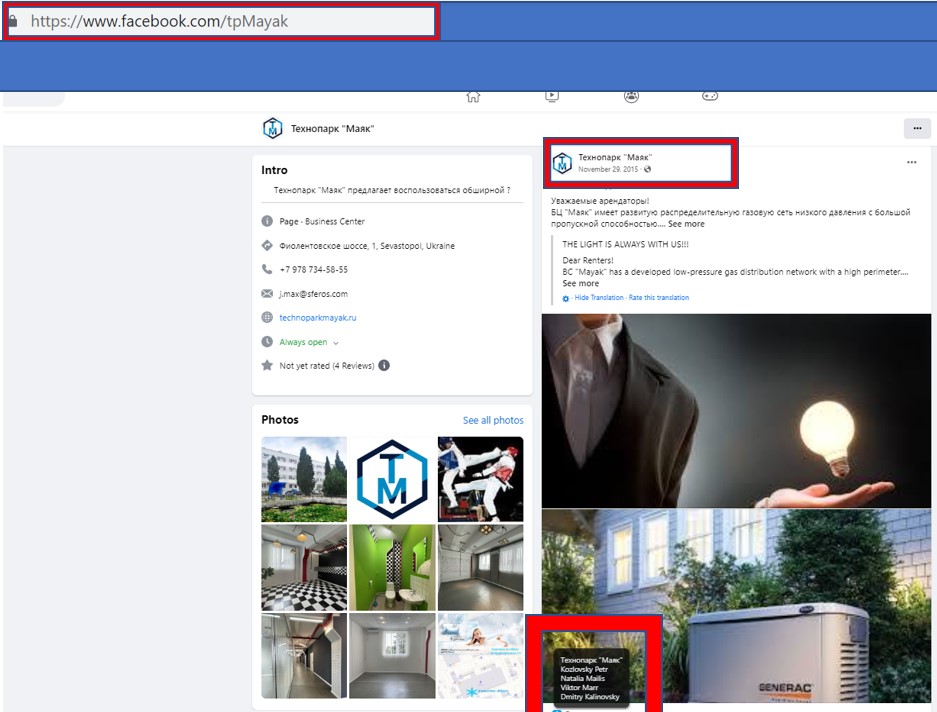Screen dimensions: 937x712
Task: Click the address Фиолентовское шоссе, 1, Sevastopol
Action: tap(367, 246)
